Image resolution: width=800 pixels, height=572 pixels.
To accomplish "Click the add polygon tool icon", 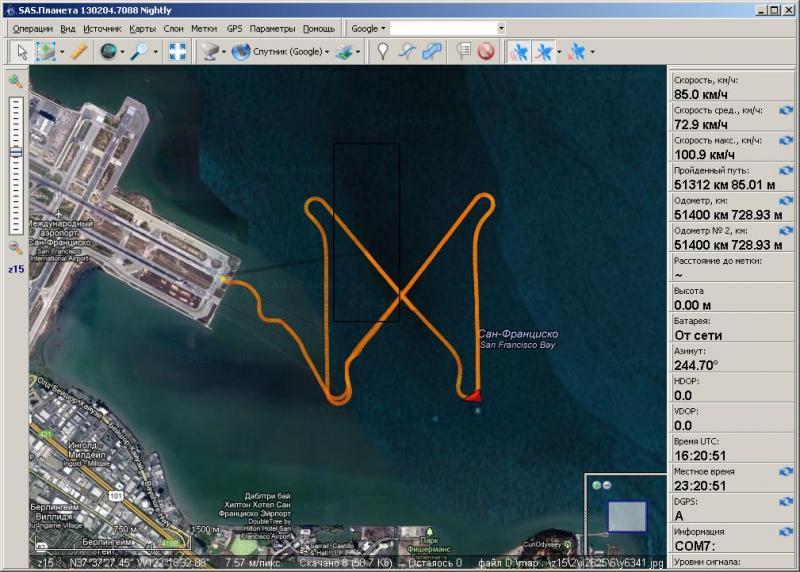I will [x=431, y=51].
